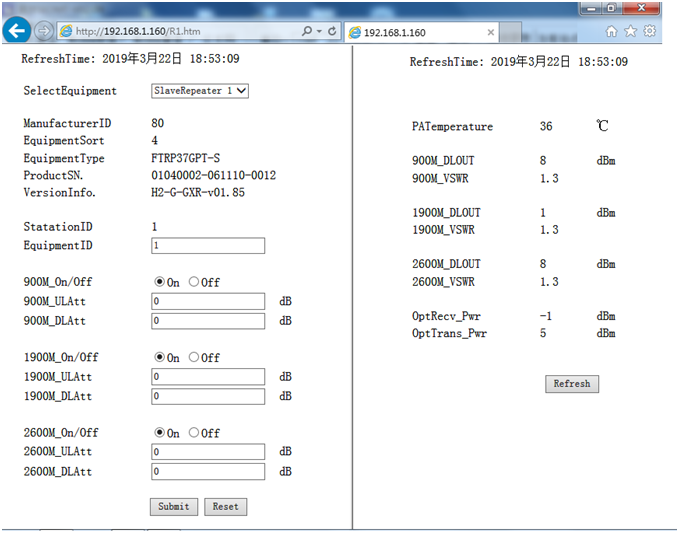Select Off for 2600M_On/Off

tap(194, 433)
